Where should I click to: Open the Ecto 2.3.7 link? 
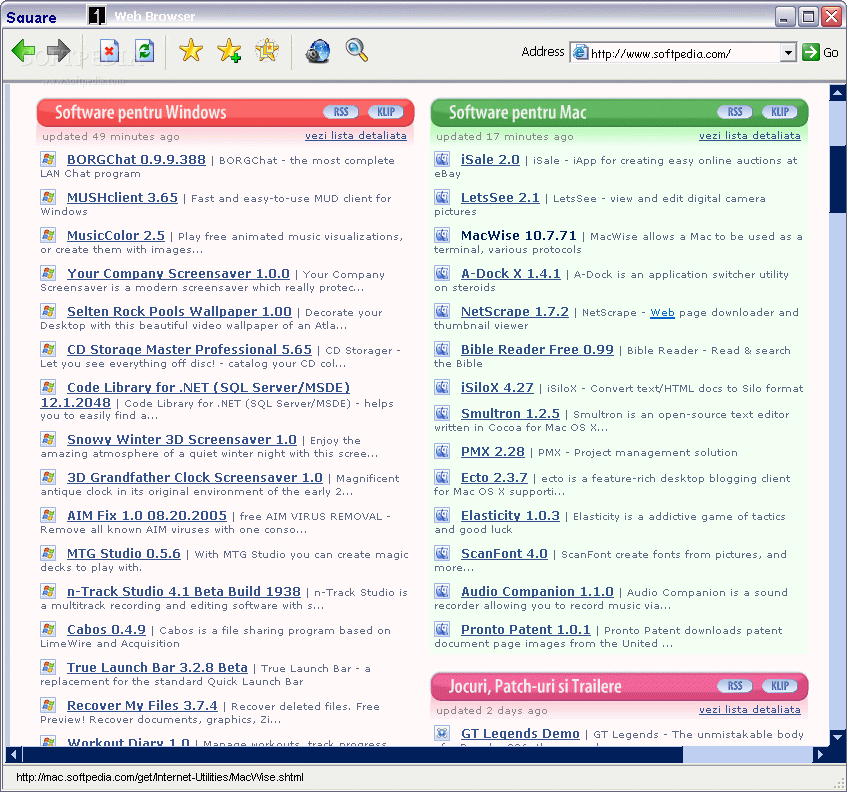click(x=494, y=478)
